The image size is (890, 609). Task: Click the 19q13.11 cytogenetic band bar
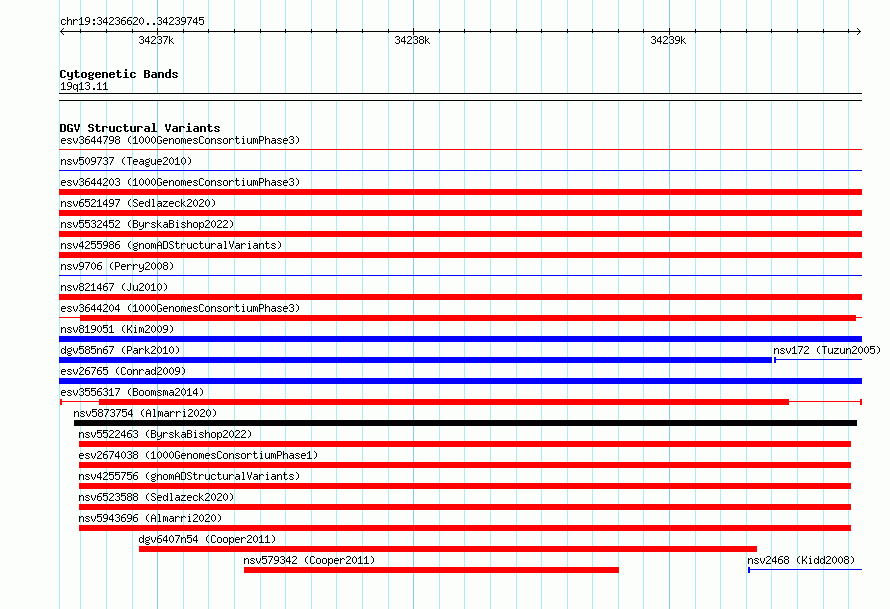[x=460, y=97]
